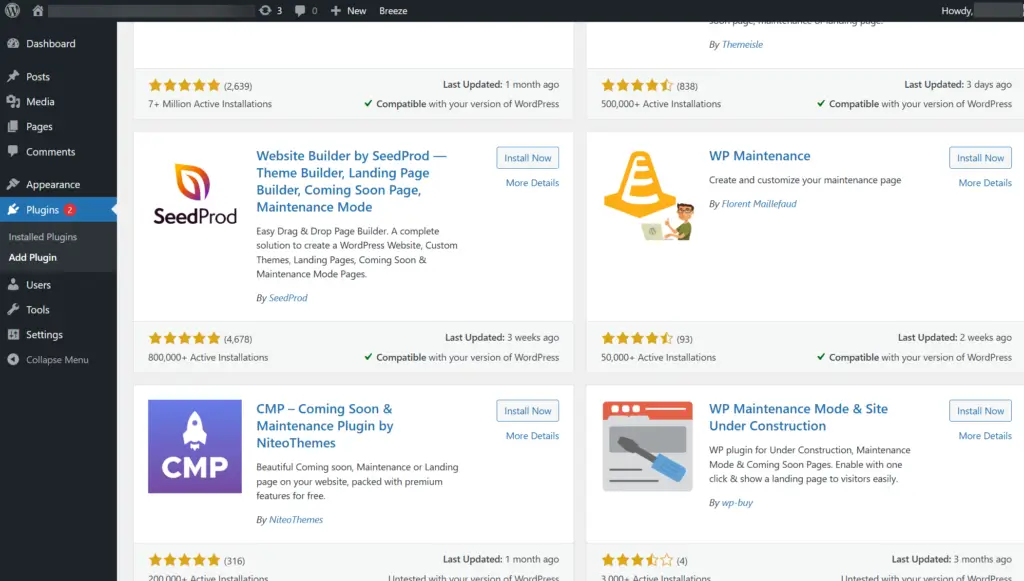Image resolution: width=1024 pixels, height=581 pixels.
Task: Open Users via the person icon
Action: [x=14, y=285]
